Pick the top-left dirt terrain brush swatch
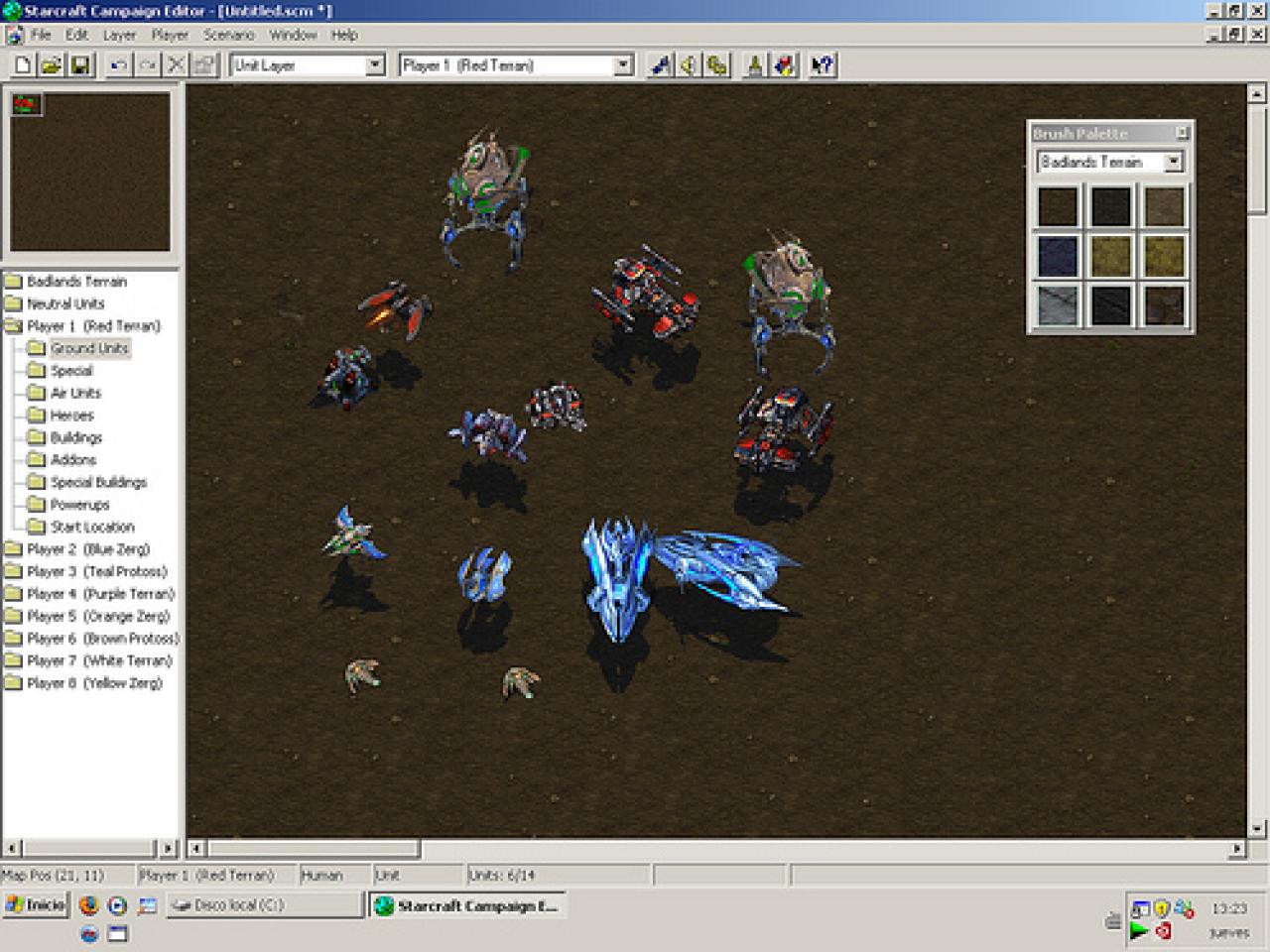 [x=1058, y=206]
